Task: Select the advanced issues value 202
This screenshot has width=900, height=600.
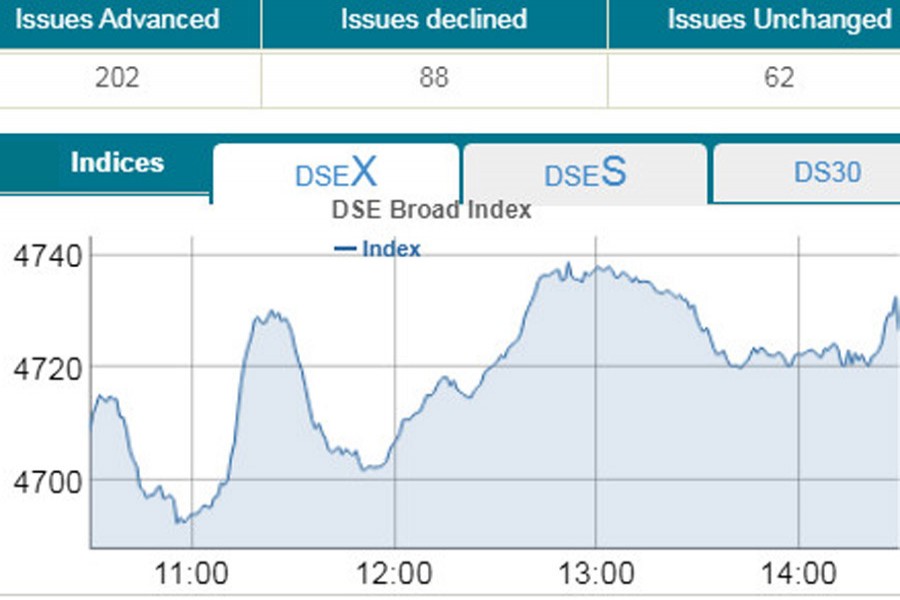Action: [117, 77]
